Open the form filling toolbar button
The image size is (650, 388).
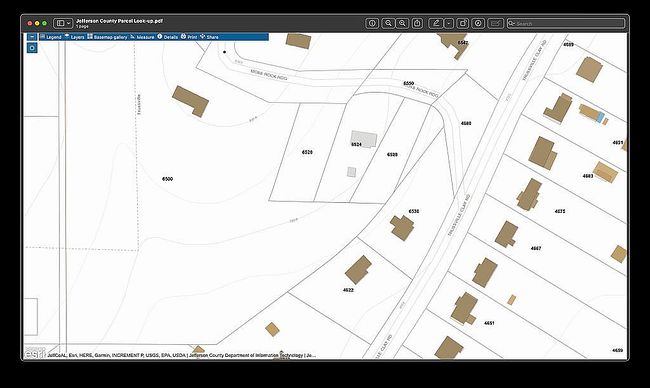pos(495,23)
